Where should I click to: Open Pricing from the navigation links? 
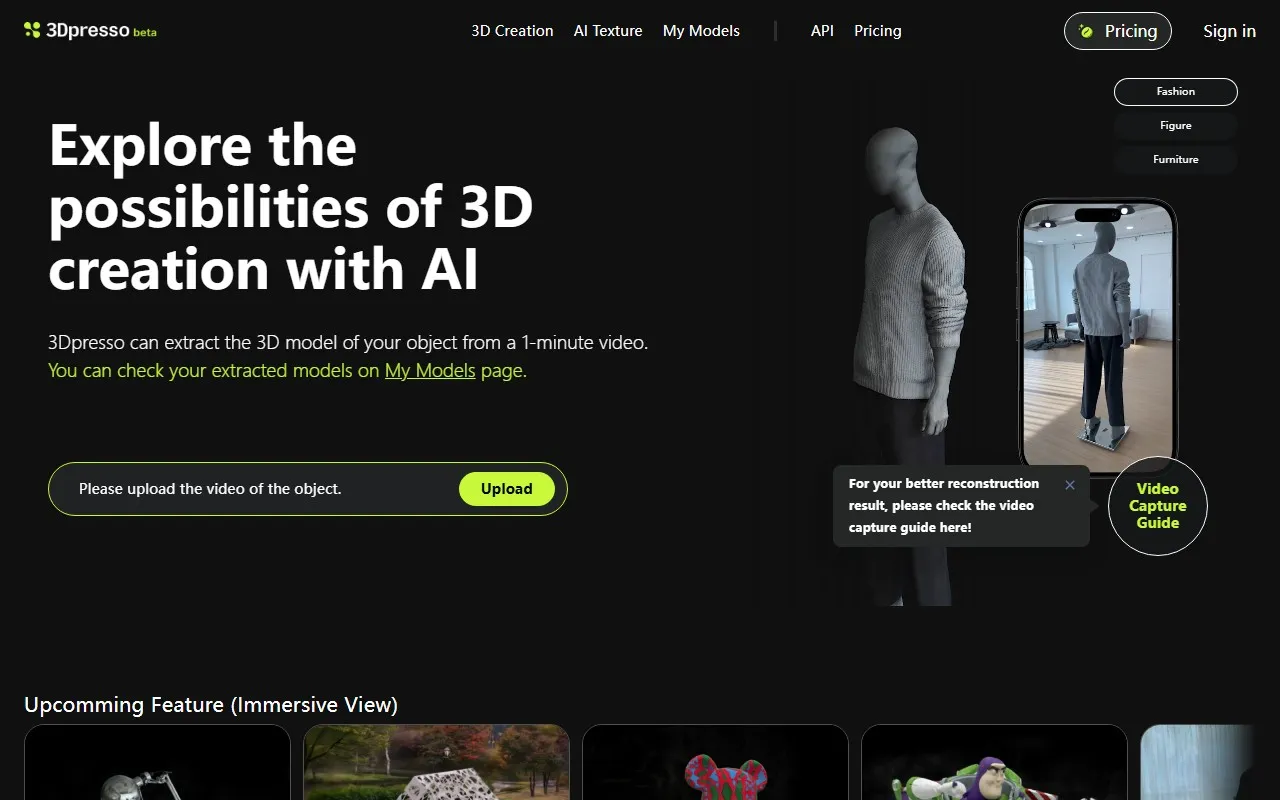click(x=877, y=31)
